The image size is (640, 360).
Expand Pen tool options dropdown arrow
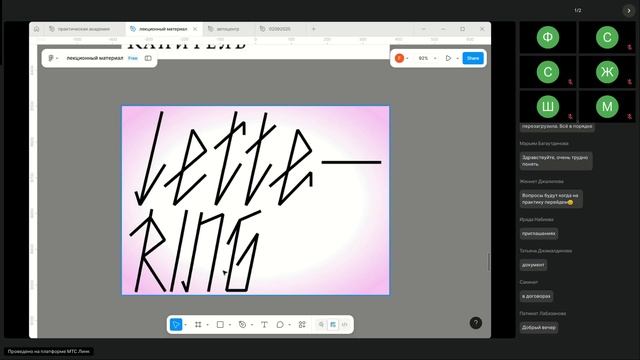(252, 325)
